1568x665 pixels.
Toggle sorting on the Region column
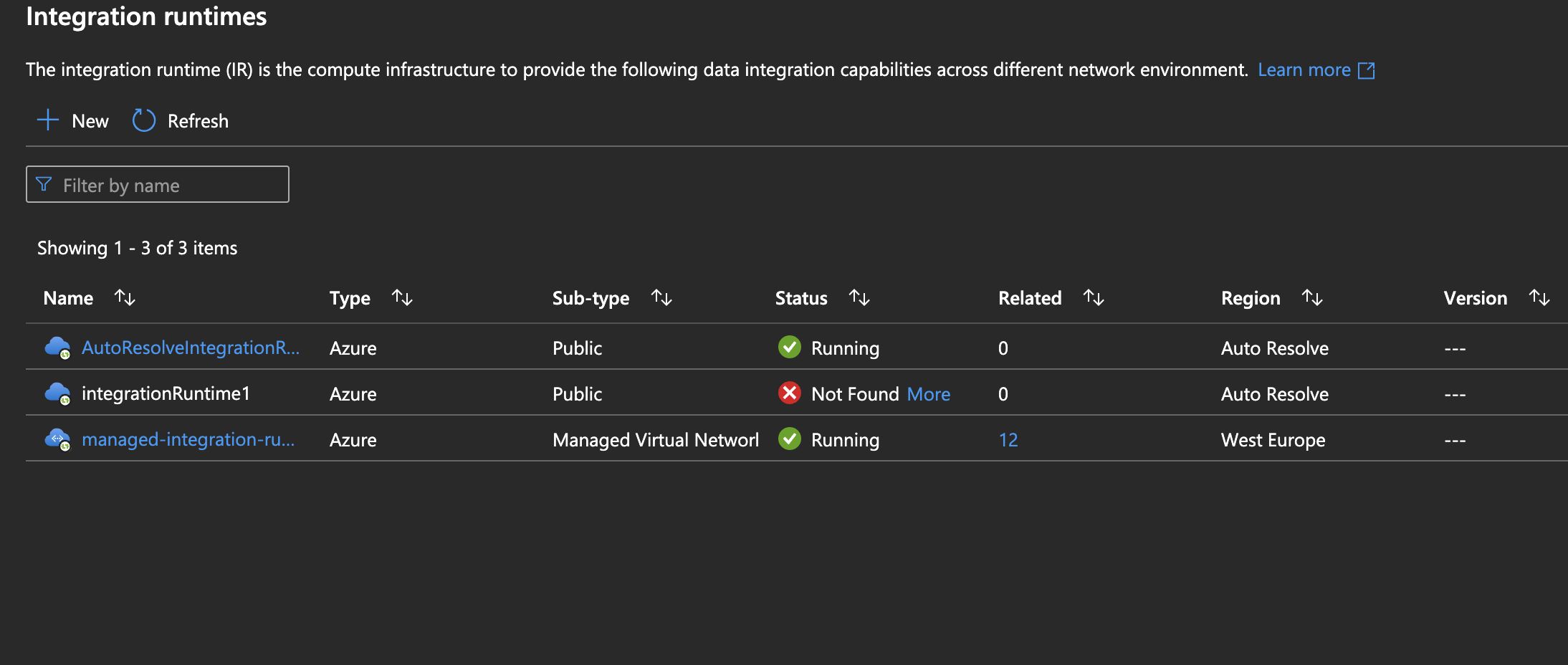tap(1312, 297)
